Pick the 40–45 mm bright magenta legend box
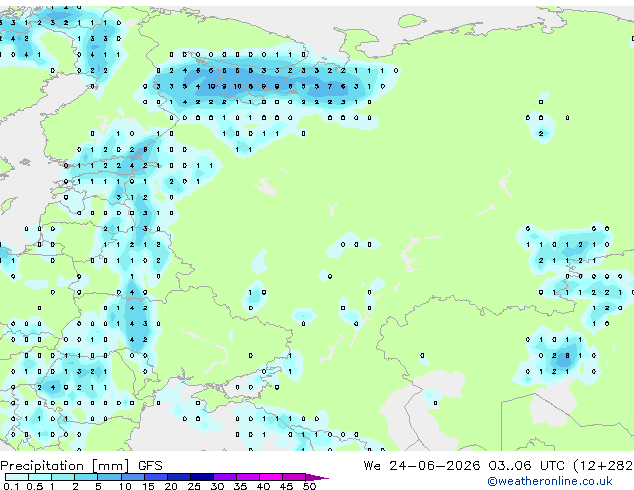Image resolution: width=634 pixels, height=490 pixels. (x=271, y=477)
